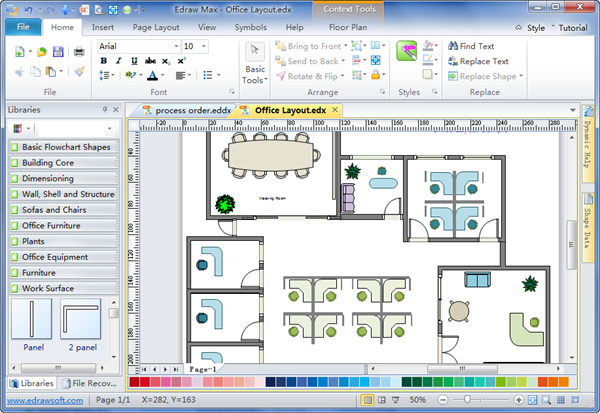
Task: Pin the Libraries panel
Action: 104,109
